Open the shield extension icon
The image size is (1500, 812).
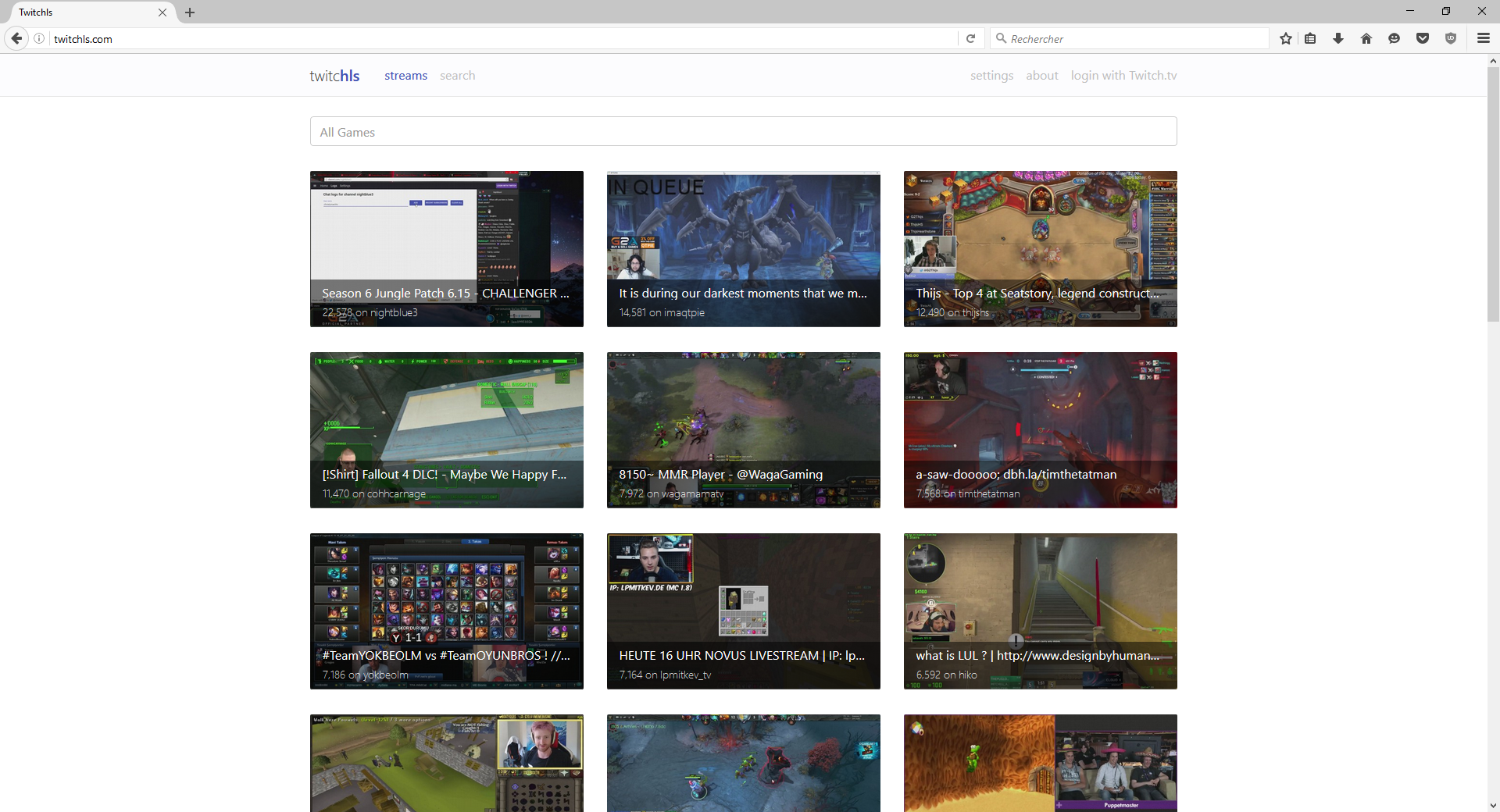click(x=1451, y=38)
